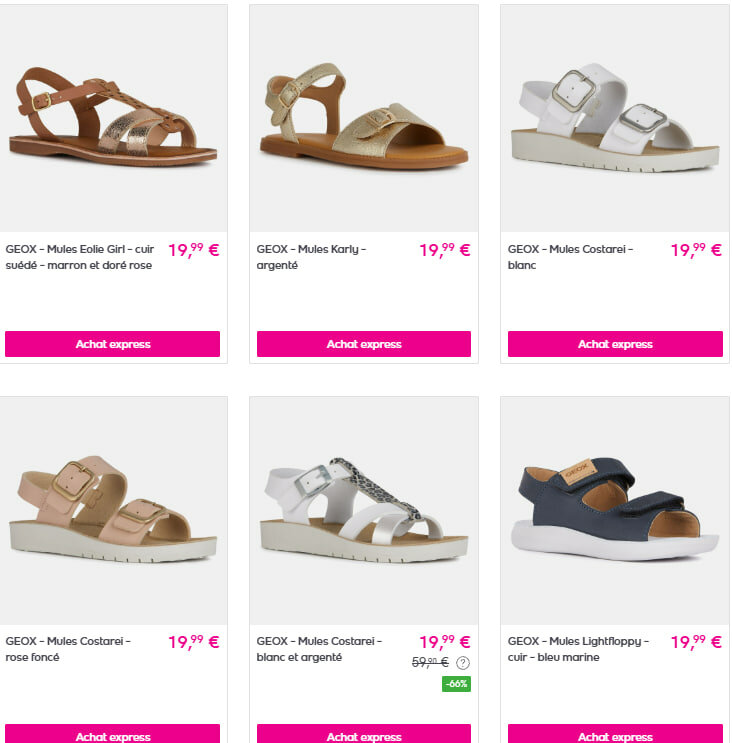This screenshot has width=732, height=743.
Task: Open the brown Eolie Girl sandal image
Action: (113, 118)
